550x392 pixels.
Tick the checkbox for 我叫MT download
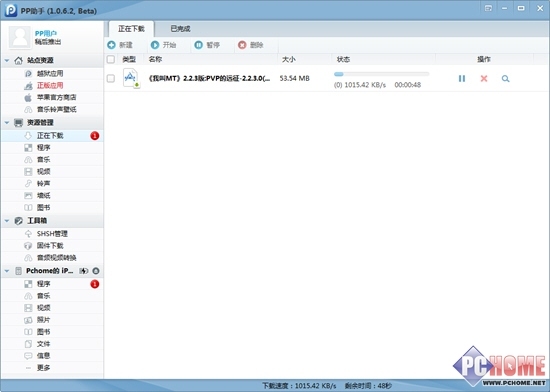tap(111, 78)
